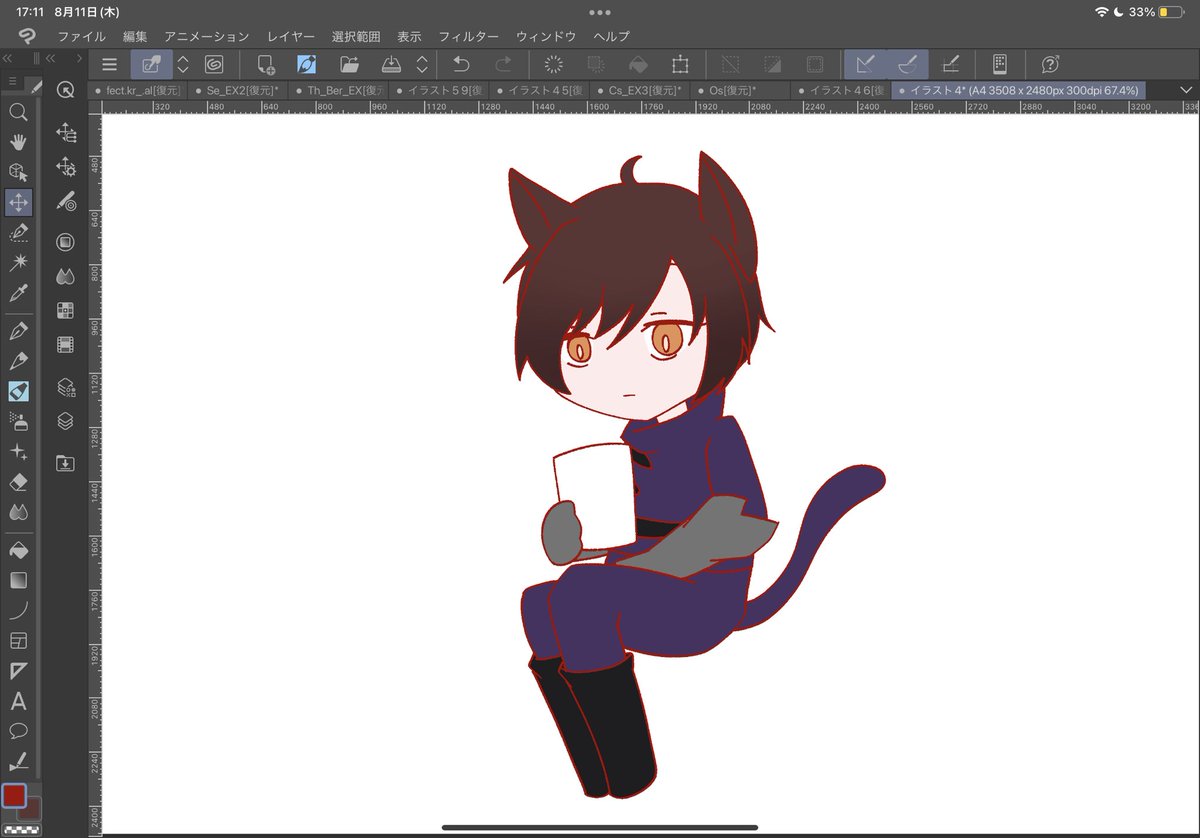Screen dimensions: 1200x838
Task: Collapse the tool palette with leftmost double arrow
Action: 7,59
